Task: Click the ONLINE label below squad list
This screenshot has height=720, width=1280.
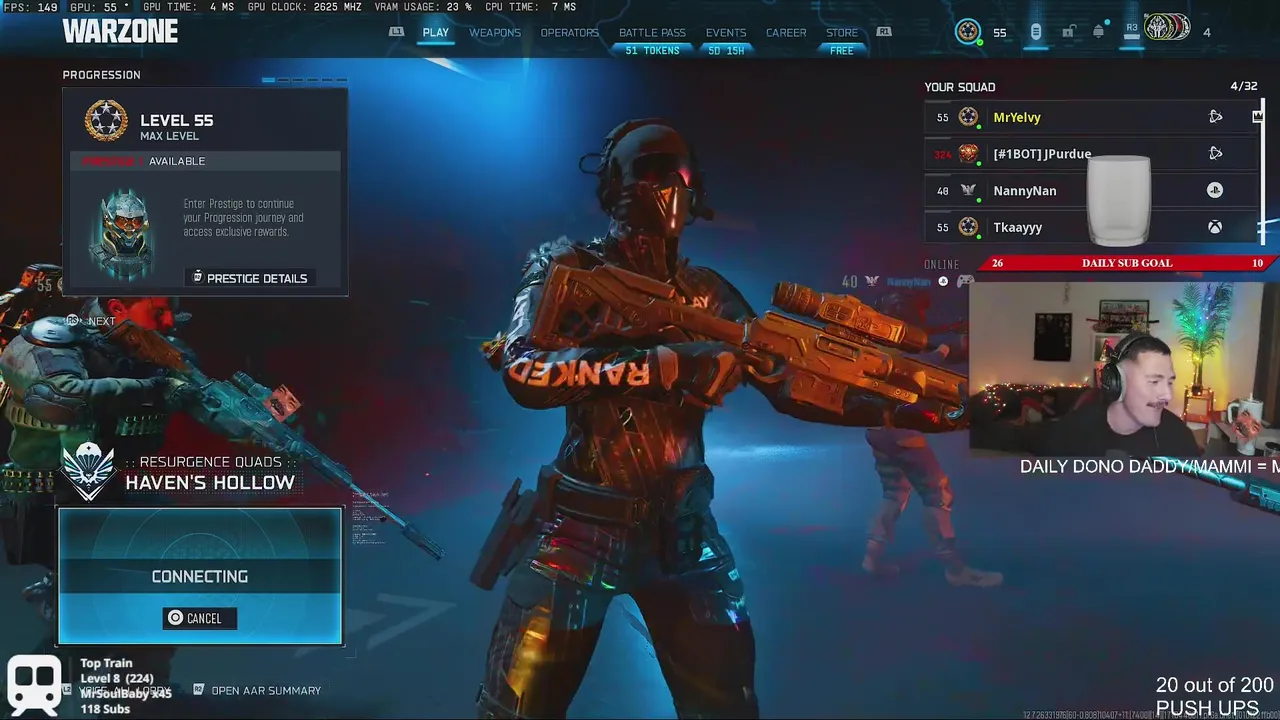Action: coord(941,264)
